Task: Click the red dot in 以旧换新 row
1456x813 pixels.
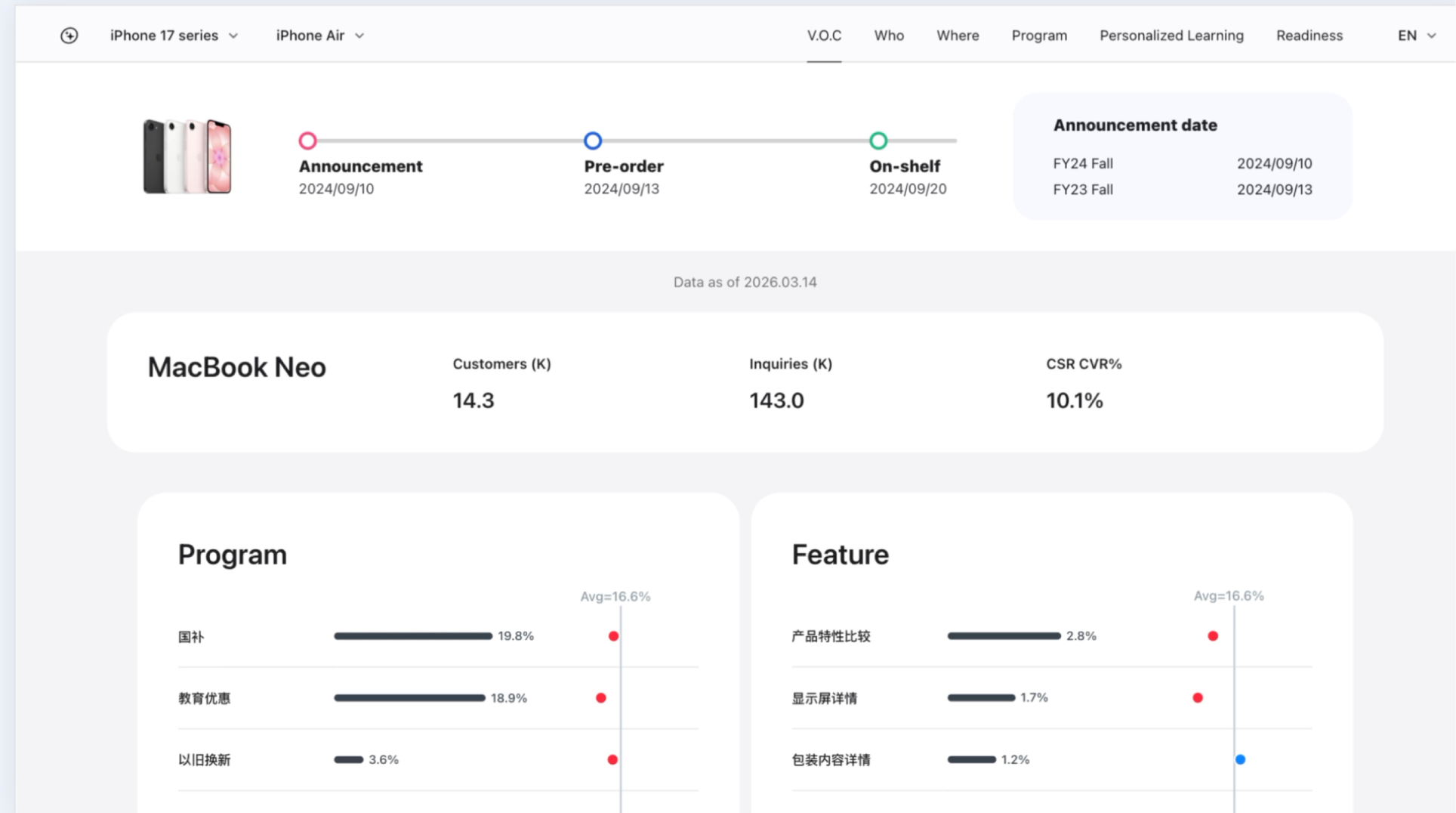Action: pos(612,759)
